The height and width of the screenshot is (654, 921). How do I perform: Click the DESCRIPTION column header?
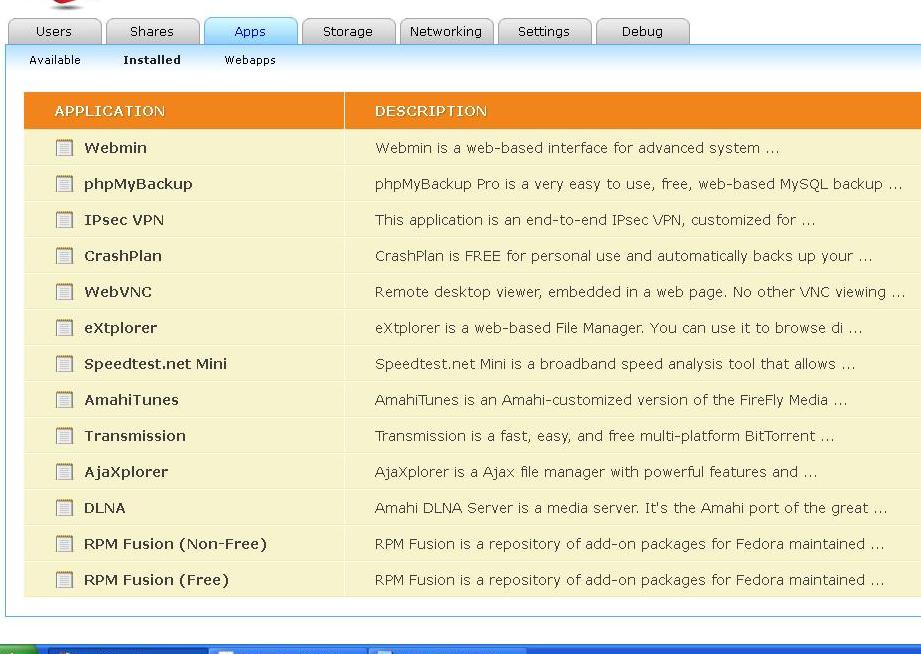[431, 111]
